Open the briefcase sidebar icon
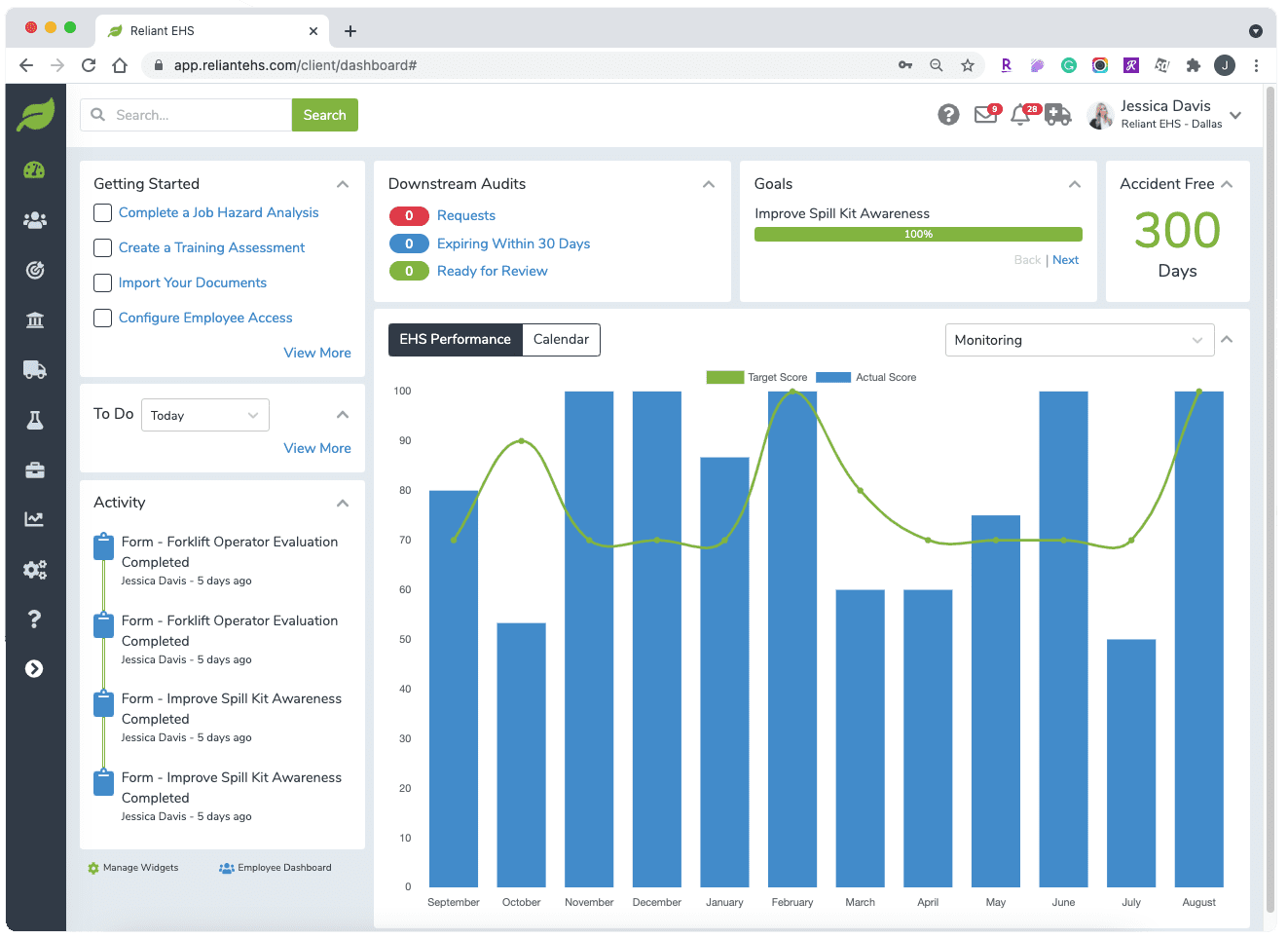The image size is (1288, 938). [34, 469]
